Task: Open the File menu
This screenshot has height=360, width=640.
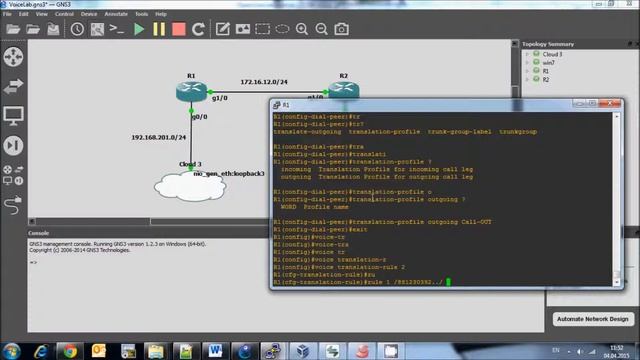Action: click(7, 14)
